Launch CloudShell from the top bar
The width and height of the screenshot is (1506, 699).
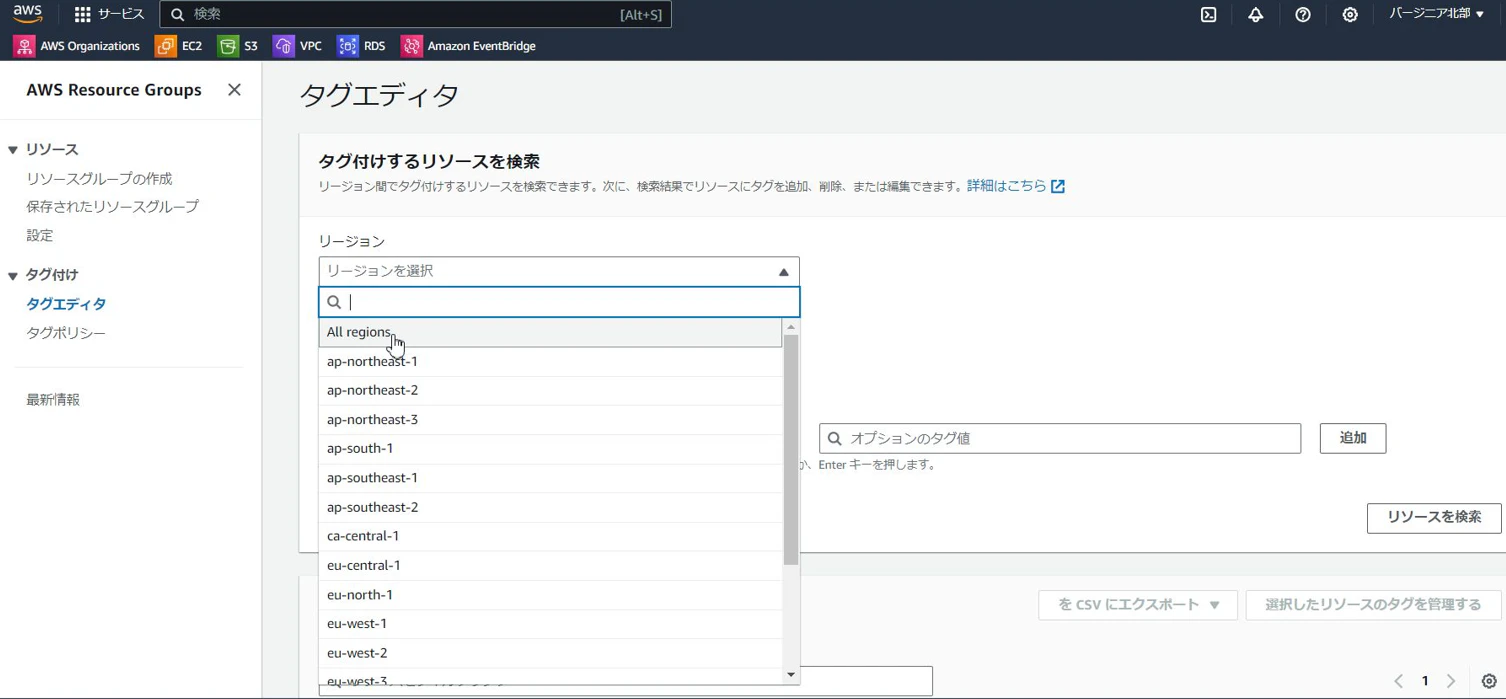click(x=1209, y=14)
